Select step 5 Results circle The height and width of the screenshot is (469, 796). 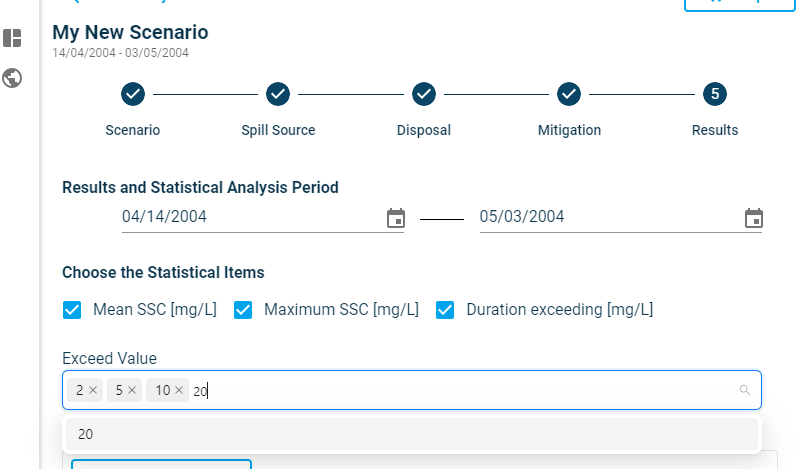click(715, 95)
